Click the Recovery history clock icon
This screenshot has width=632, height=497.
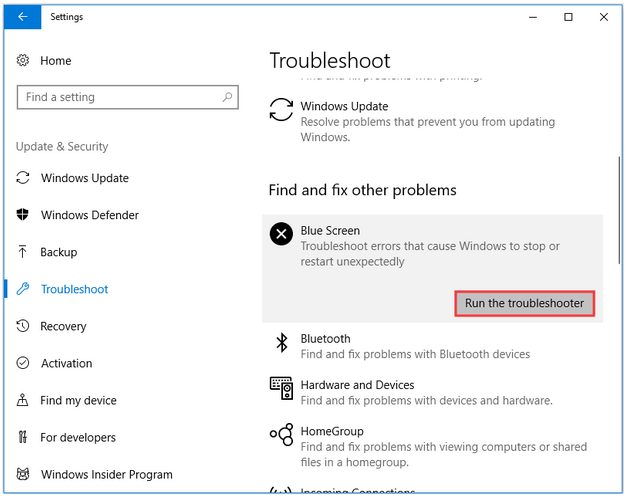(x=23, y=326)
